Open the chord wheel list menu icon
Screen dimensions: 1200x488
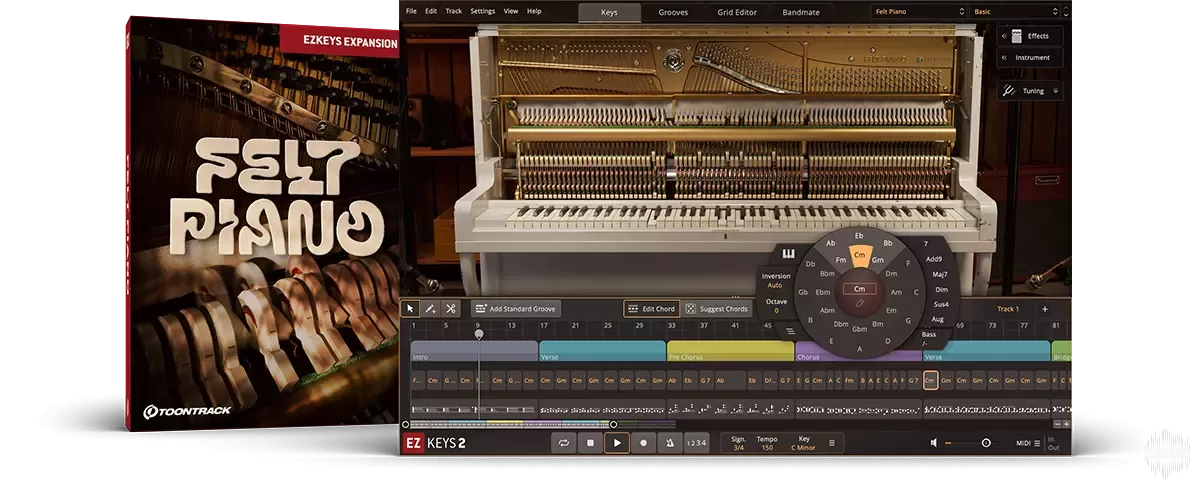(x=789, y=331)
